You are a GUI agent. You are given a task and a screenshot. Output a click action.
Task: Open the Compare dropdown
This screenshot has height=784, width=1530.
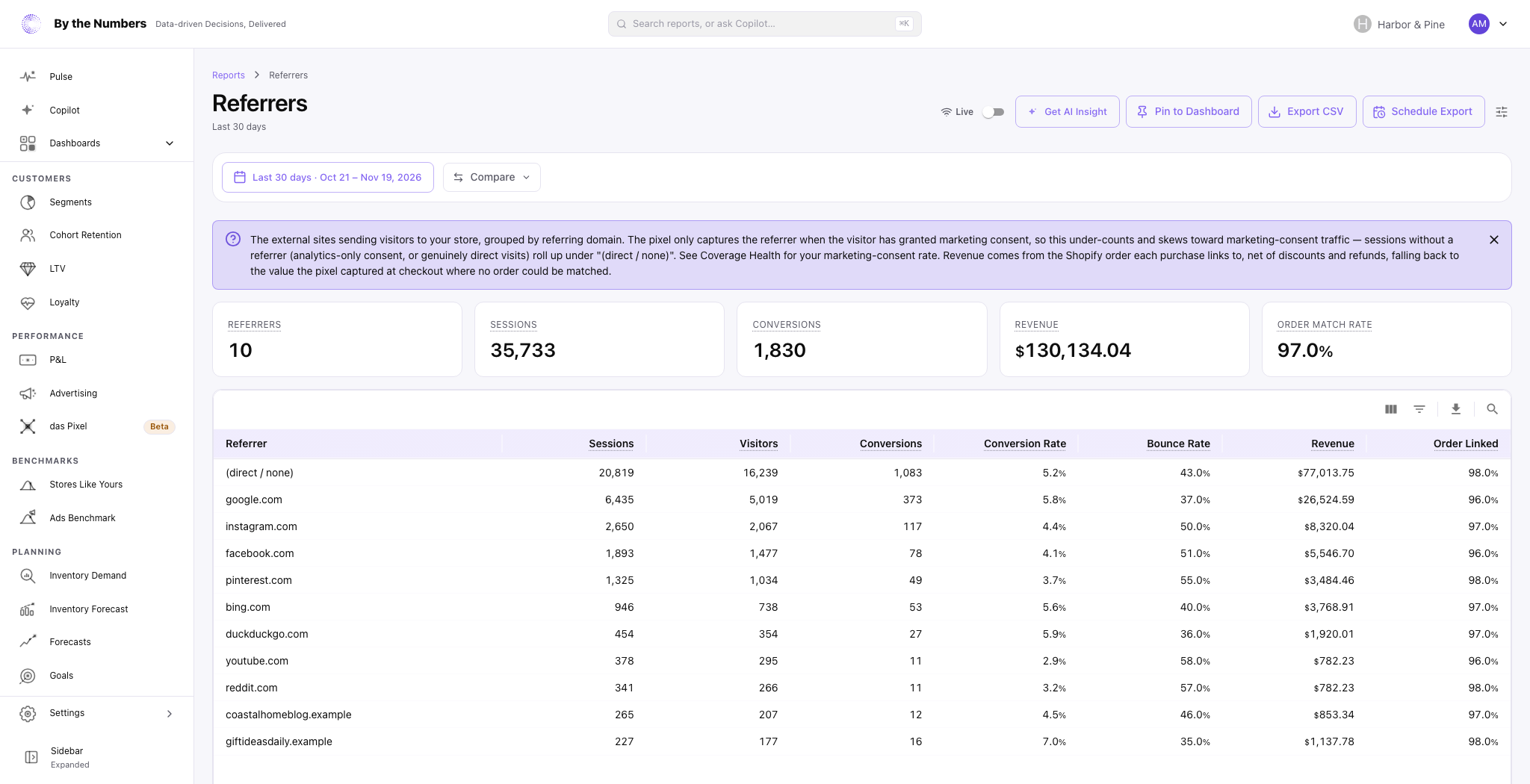pyautogui.click(x=492, y=177)
